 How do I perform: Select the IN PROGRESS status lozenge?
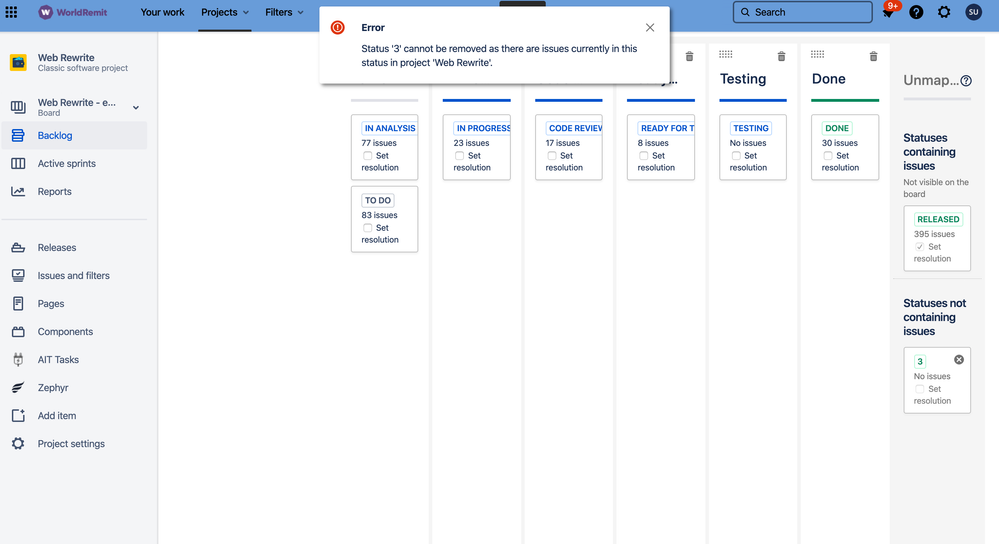(x=482, y=128)
